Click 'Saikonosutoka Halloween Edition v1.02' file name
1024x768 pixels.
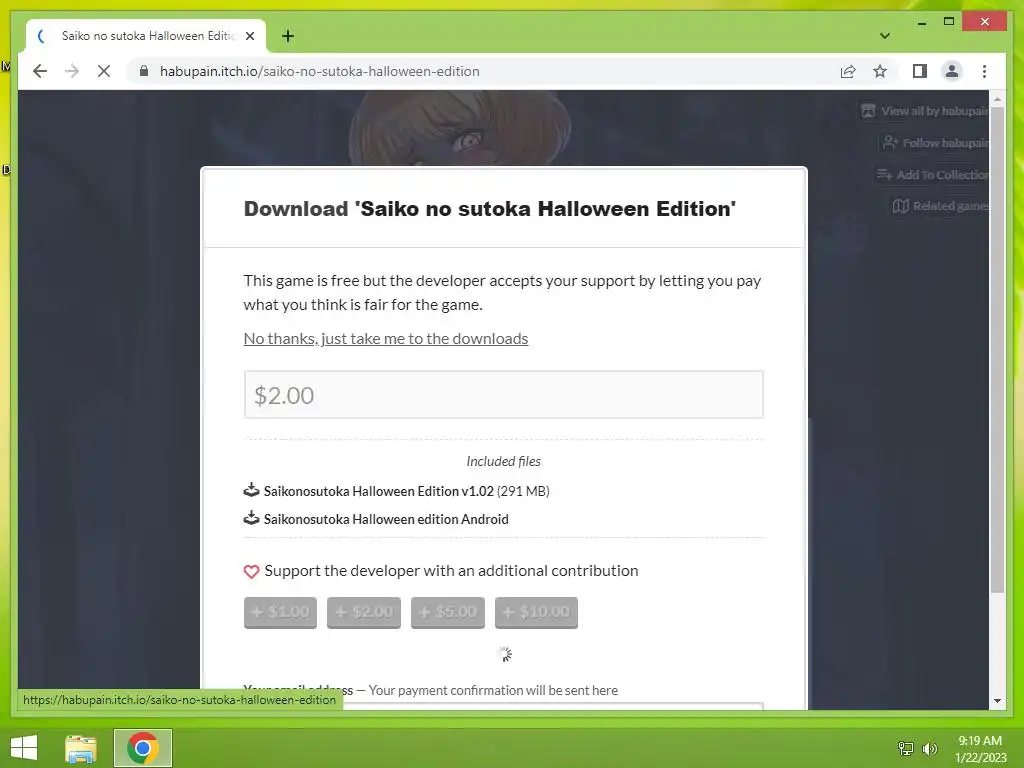379,491
